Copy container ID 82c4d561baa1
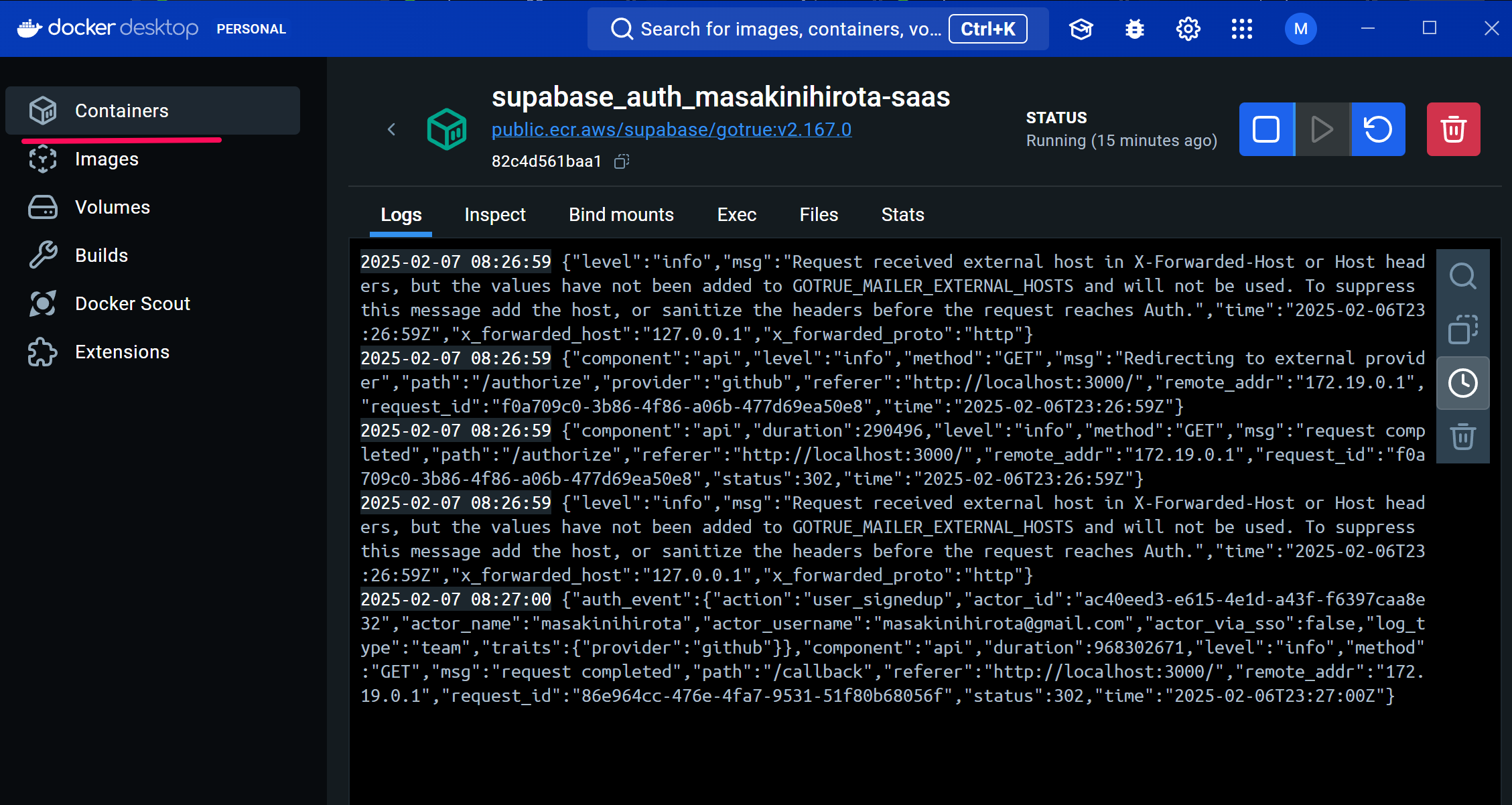 click(620, 161)
